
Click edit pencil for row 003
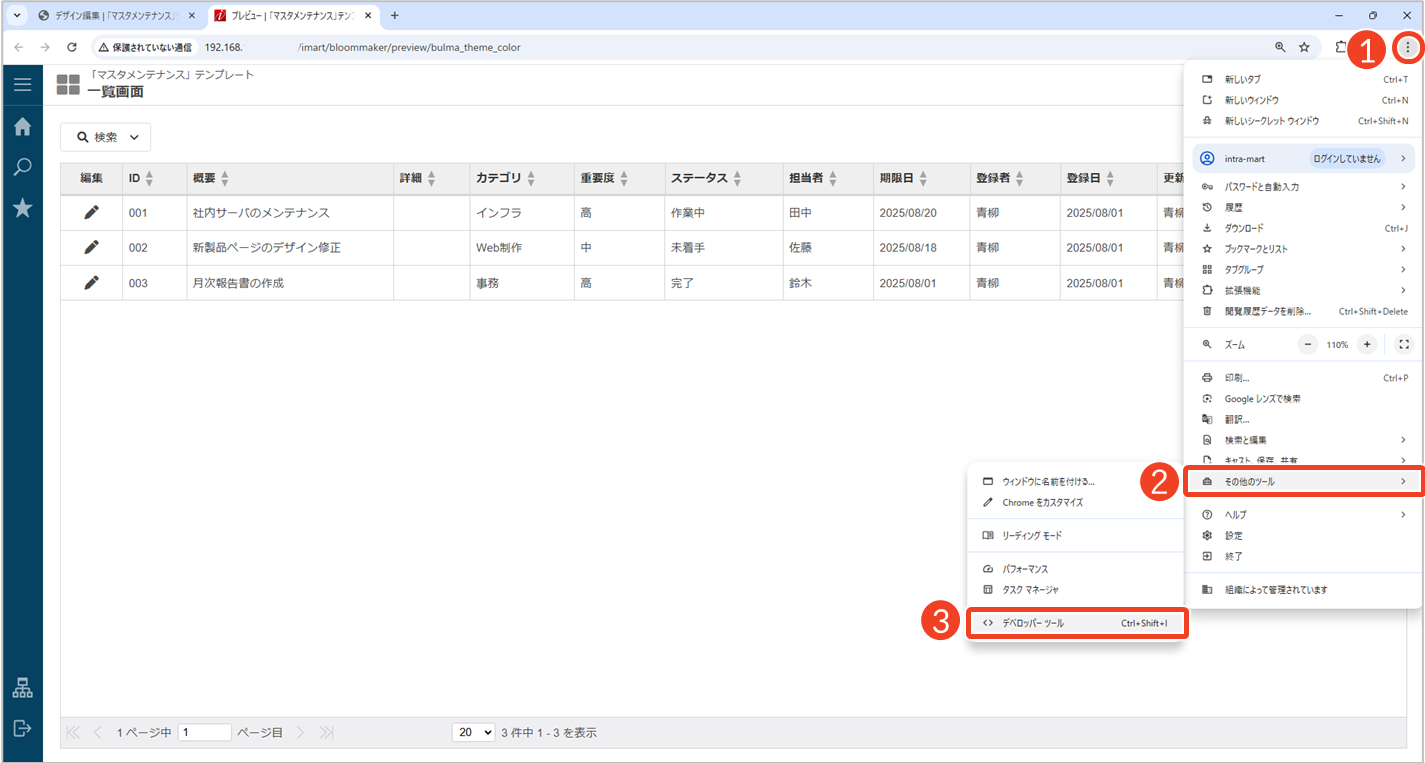click(x=91, y=282)
